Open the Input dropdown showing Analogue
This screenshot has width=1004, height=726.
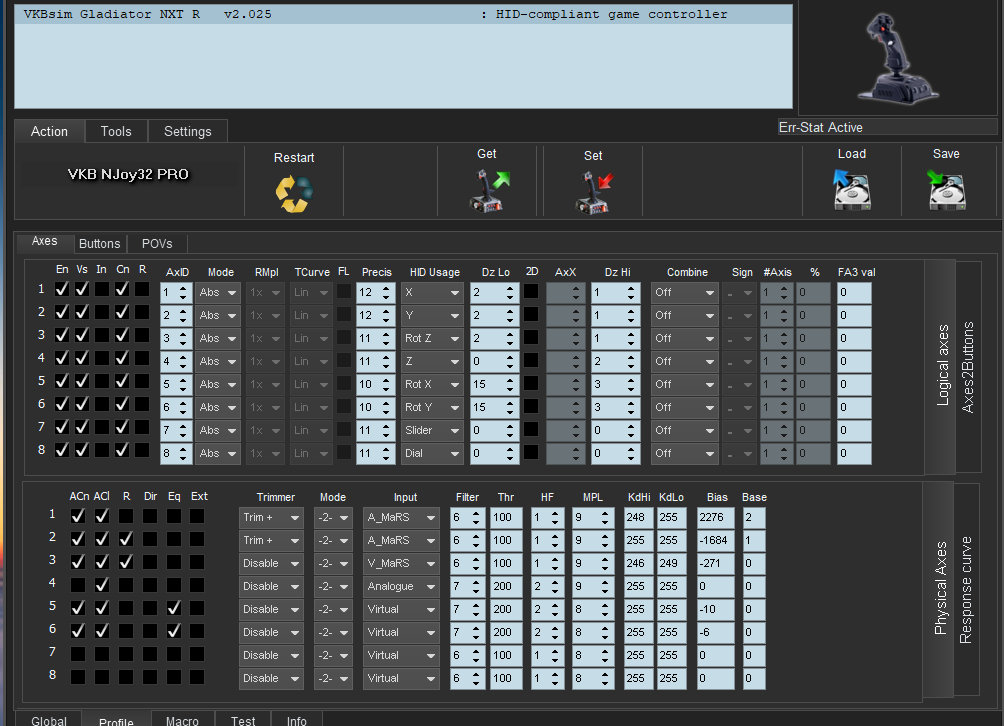(x=401, y=586)
